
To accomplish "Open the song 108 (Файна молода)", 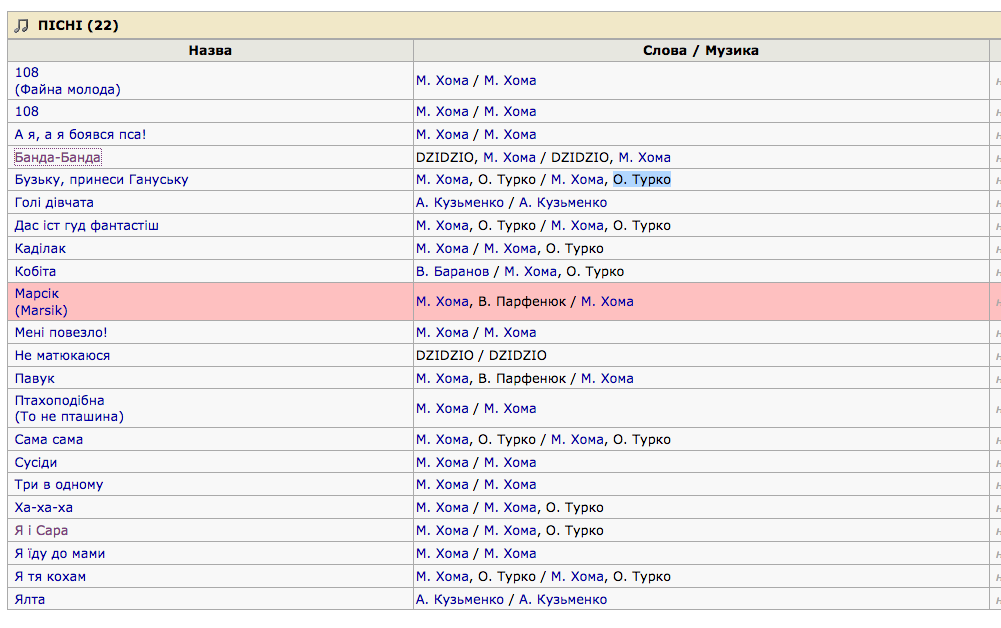I will (67, 81).
